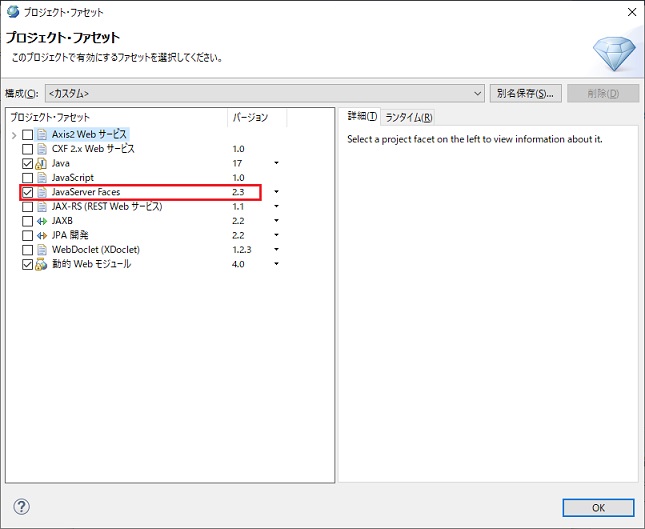Click version value 2.2 for JAXB
Viewport: 645px width, 529px height.
pyautogui.click(x=238, y=221)
